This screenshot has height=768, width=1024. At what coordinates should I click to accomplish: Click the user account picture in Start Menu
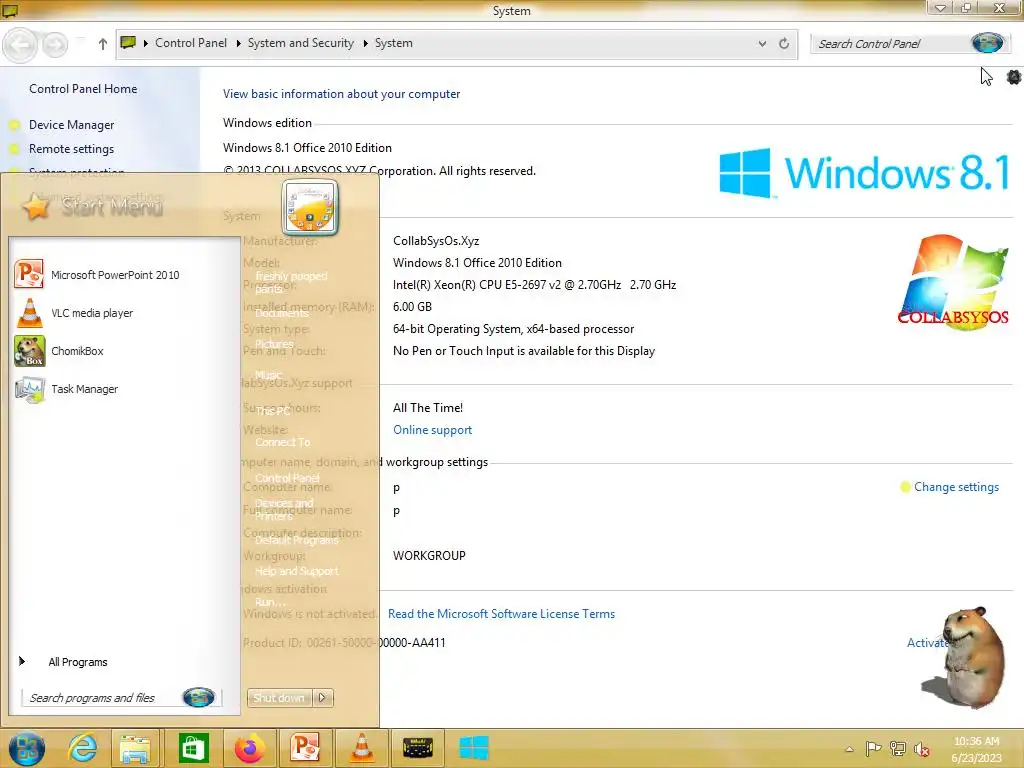pyautogui.click(x=310, y=207)
